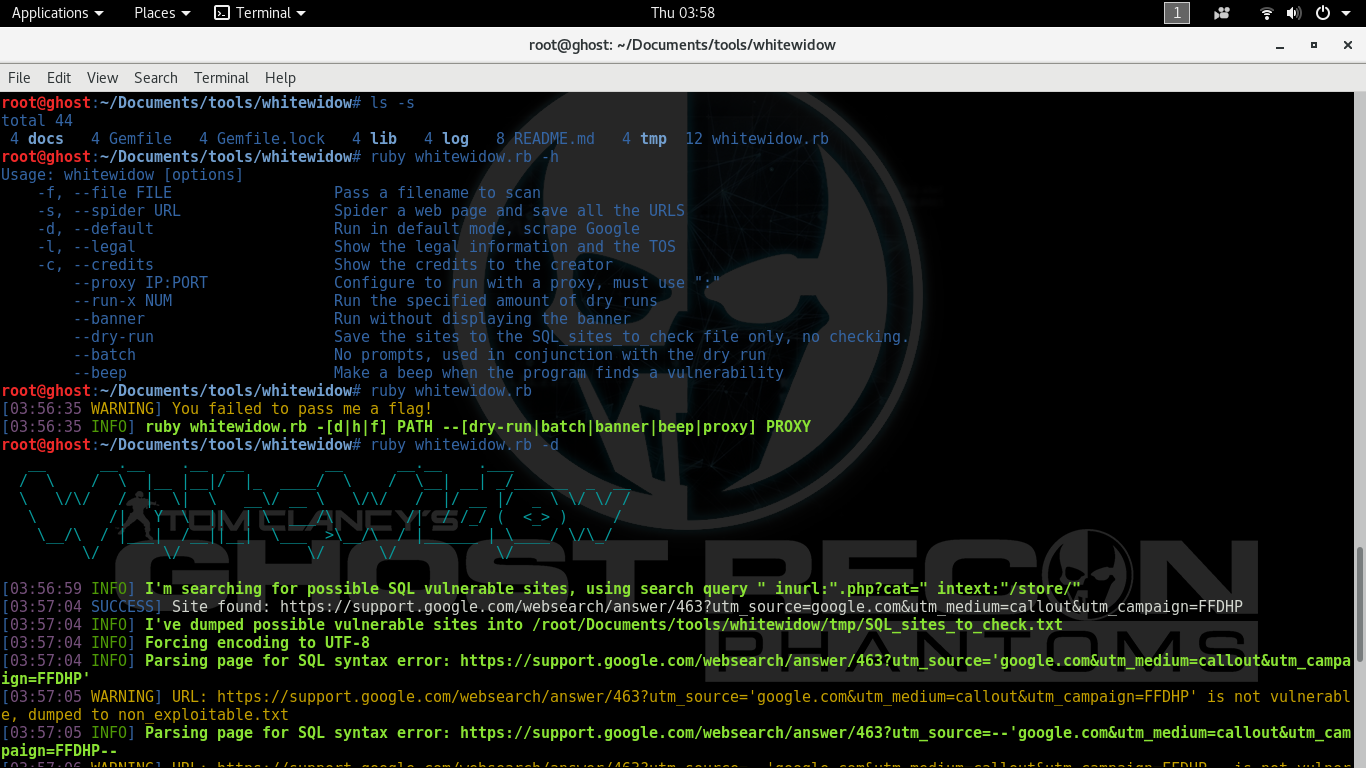Click the screen recorder camera icon

1222,13
